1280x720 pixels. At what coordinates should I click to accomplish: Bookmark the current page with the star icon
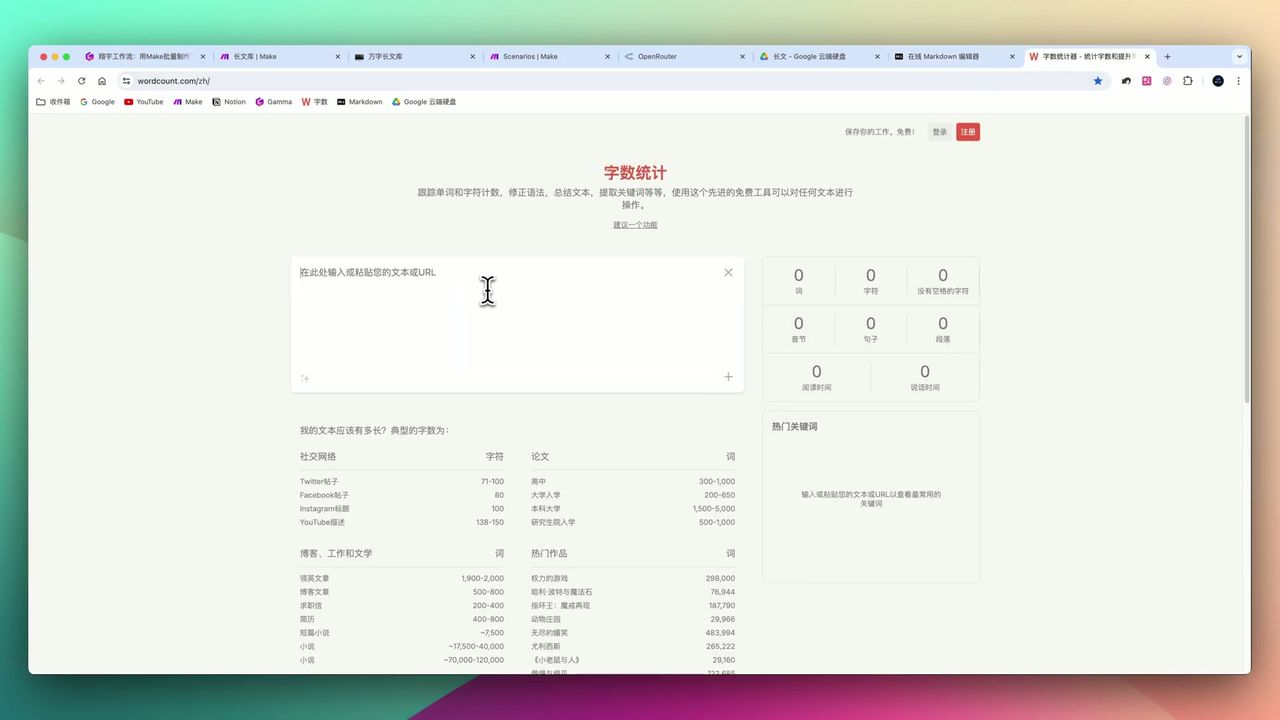tap(1098, 80)
